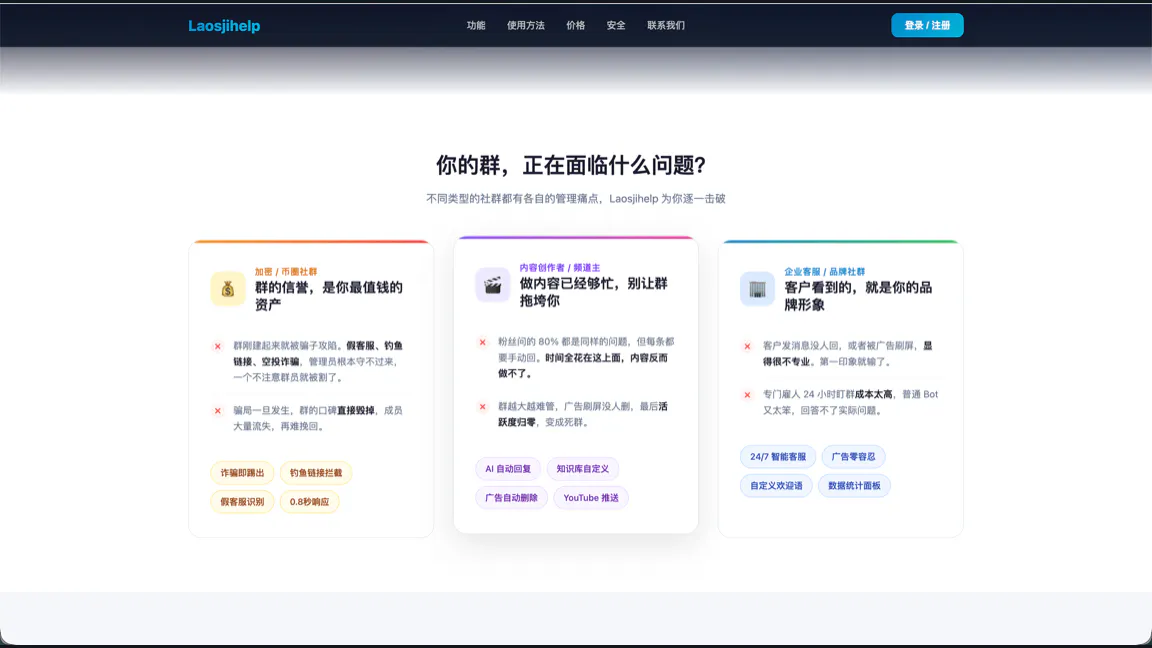
Task: Click the 企业客服 / 品牌社群 category label
Action: tap(824, 272)
